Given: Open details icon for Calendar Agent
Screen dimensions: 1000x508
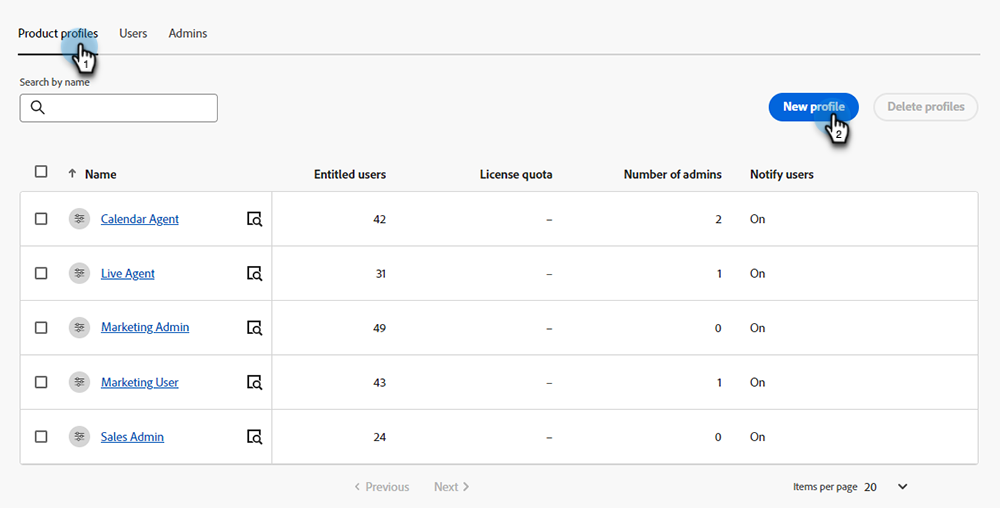Looking at the screenshot, I should 254,219.
